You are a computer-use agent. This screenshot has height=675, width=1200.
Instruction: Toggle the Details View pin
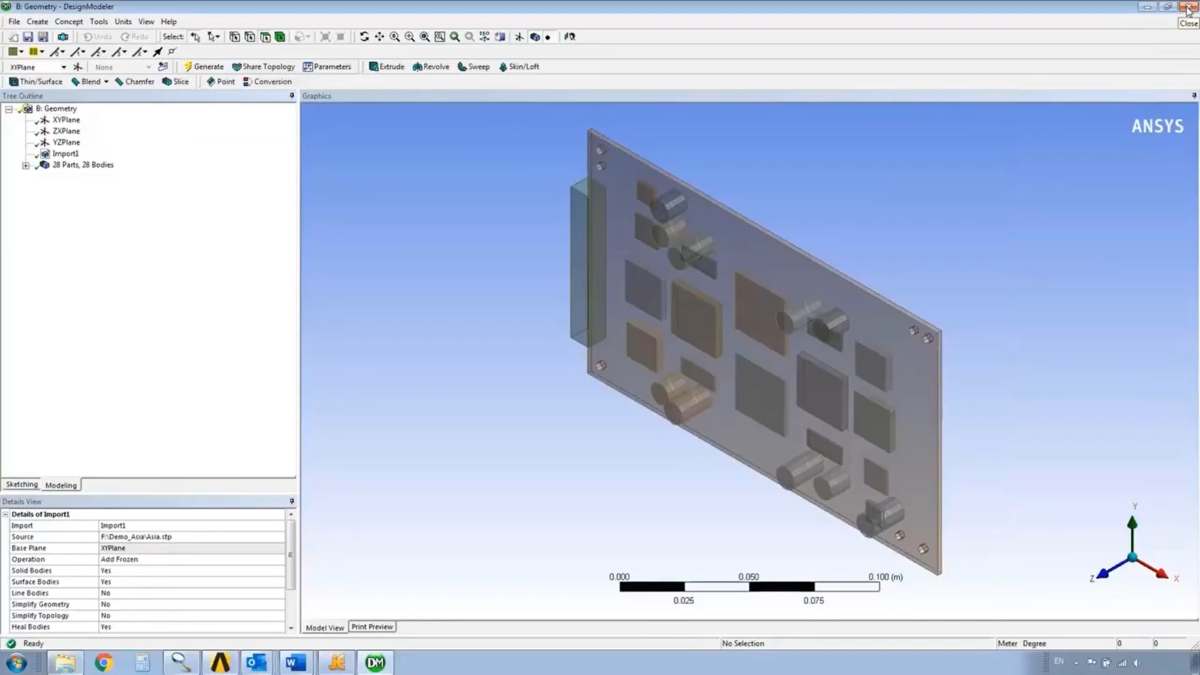click(292, 502)
